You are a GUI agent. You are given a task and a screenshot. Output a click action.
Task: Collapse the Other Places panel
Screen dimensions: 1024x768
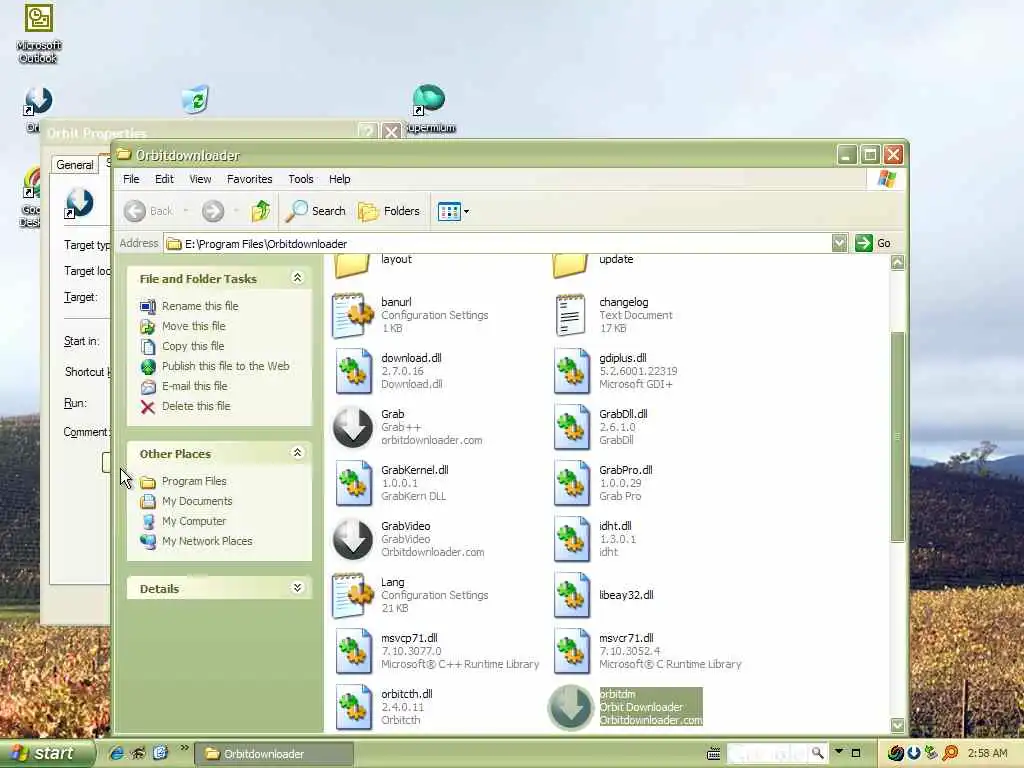coord(297,453)
